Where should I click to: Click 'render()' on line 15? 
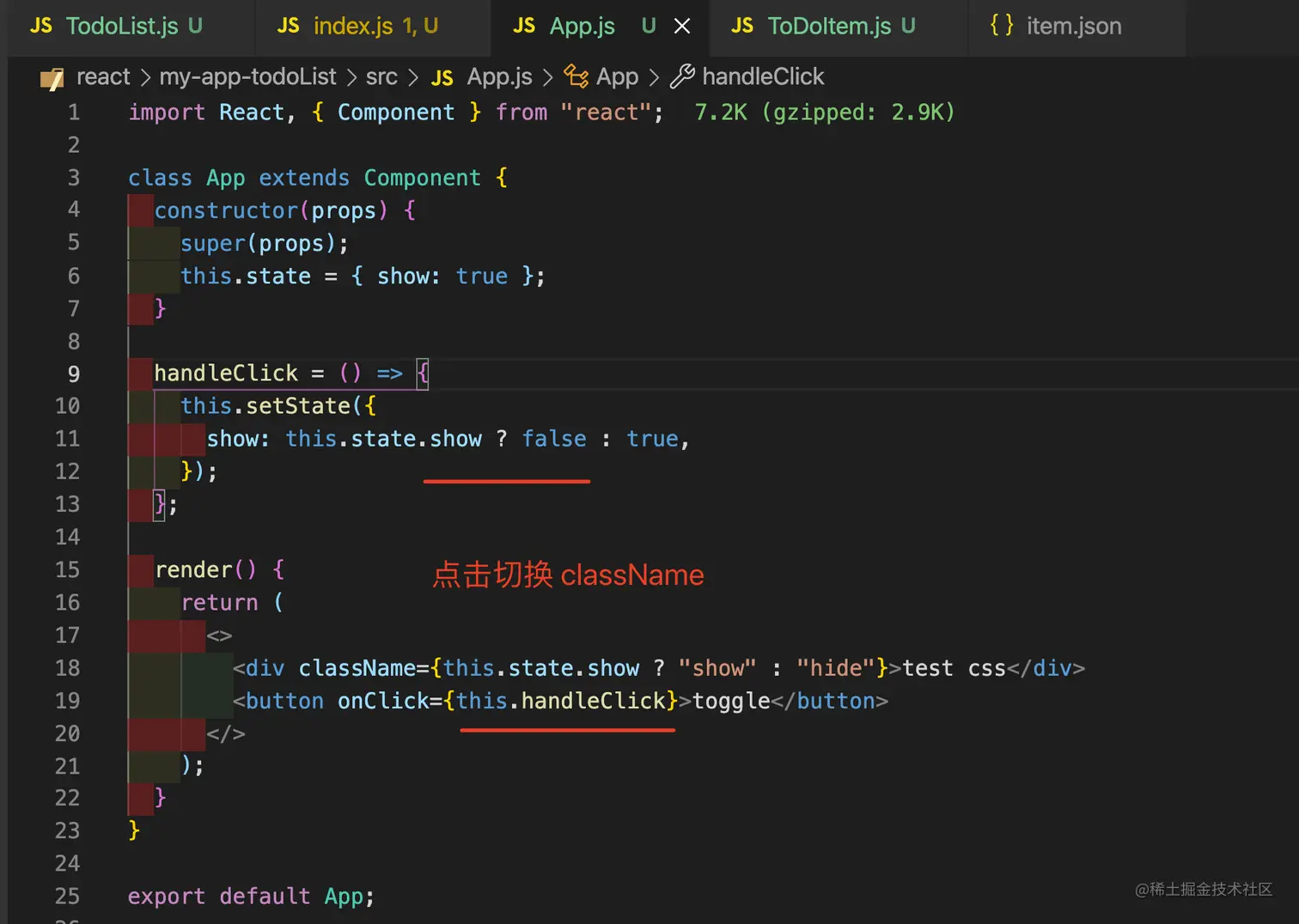tap(205, 569)
